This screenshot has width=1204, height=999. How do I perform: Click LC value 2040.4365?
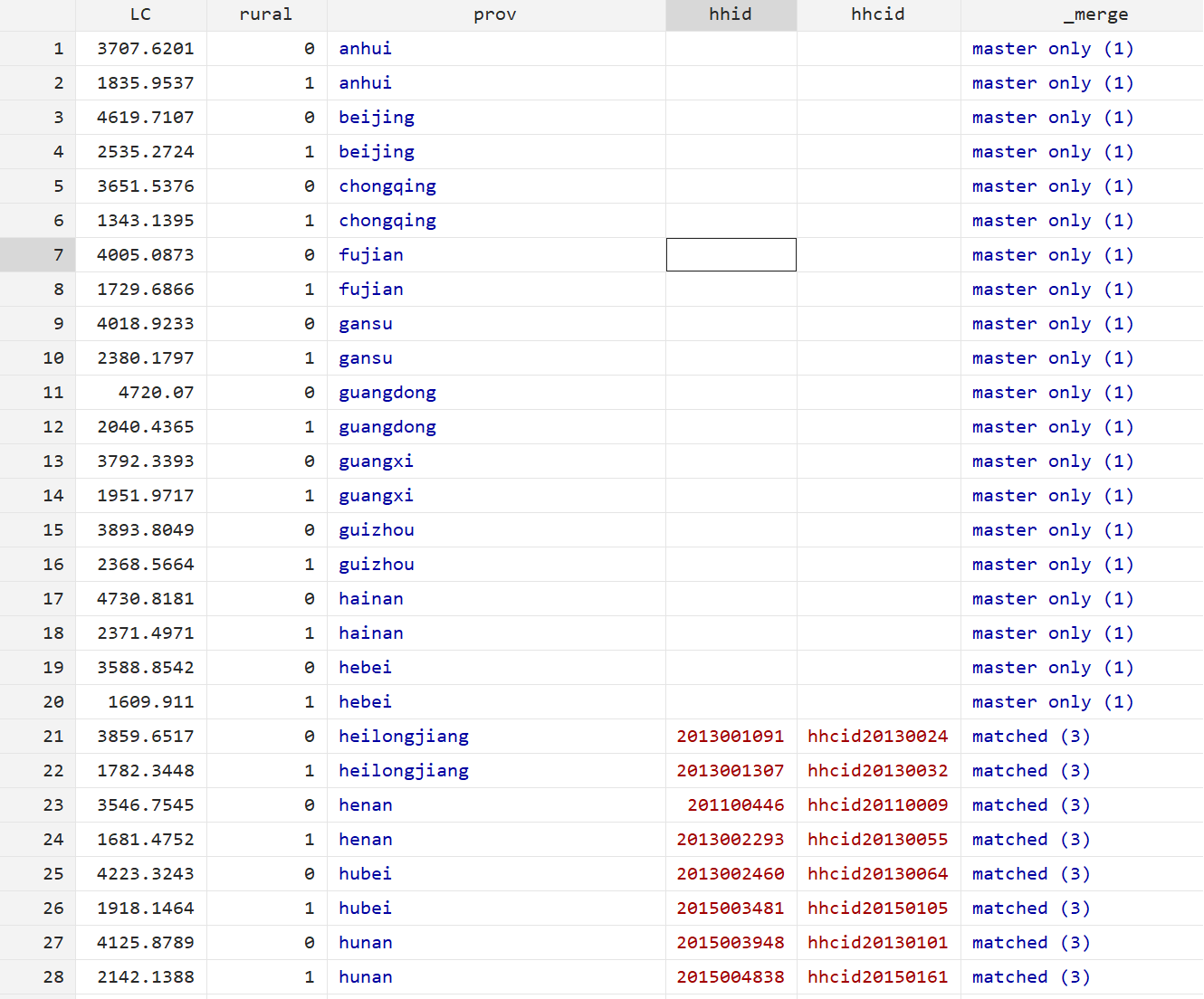click(146, 427)
